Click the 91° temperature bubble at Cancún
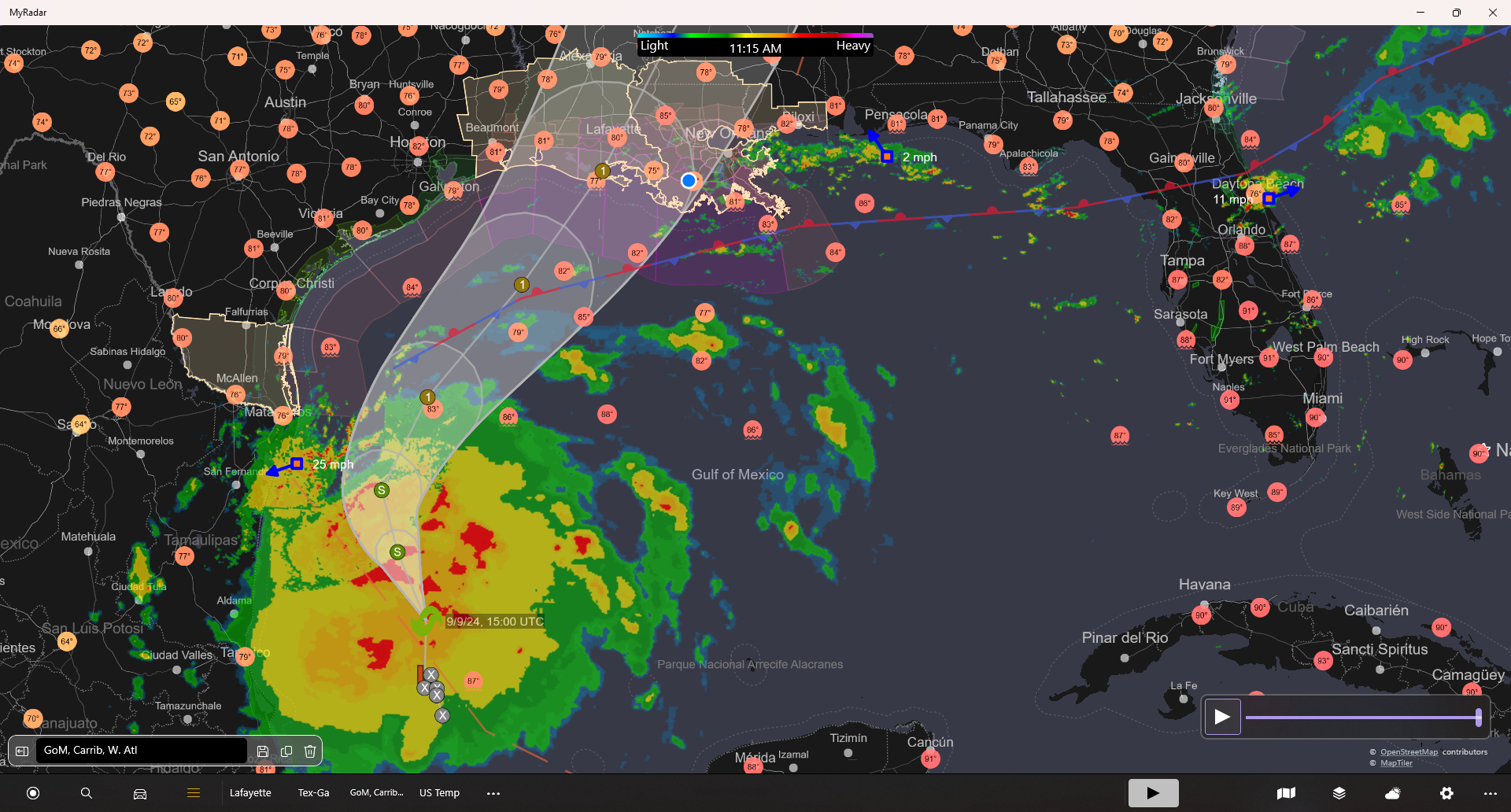The image size is (1511, 812). pyautogui.click(x=930, y=759)
